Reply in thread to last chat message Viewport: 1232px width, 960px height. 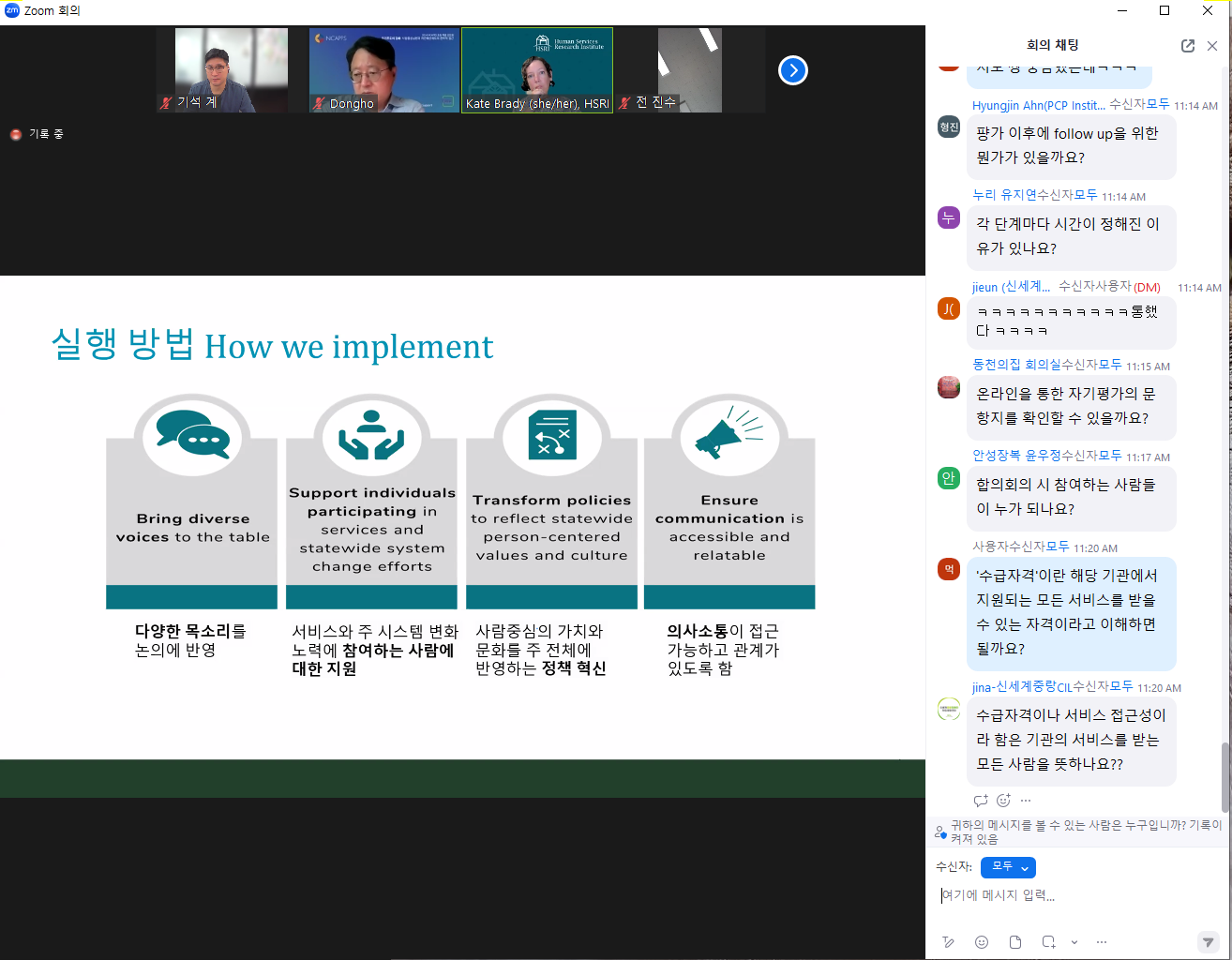click(x=981, y=801)
